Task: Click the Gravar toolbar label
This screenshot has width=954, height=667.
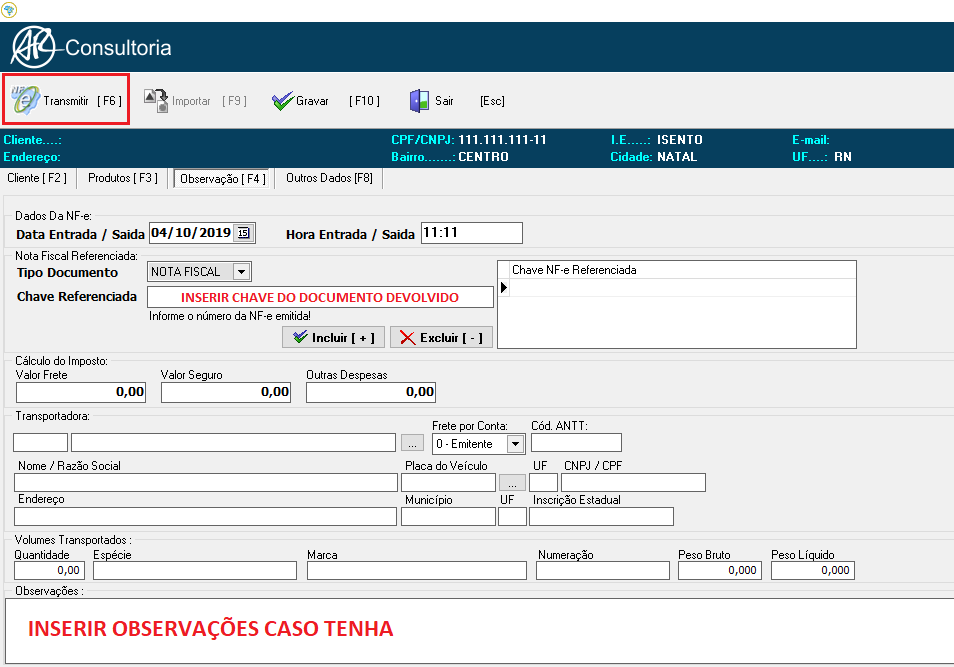Action: pyautogui.click(x=312, y=101)
